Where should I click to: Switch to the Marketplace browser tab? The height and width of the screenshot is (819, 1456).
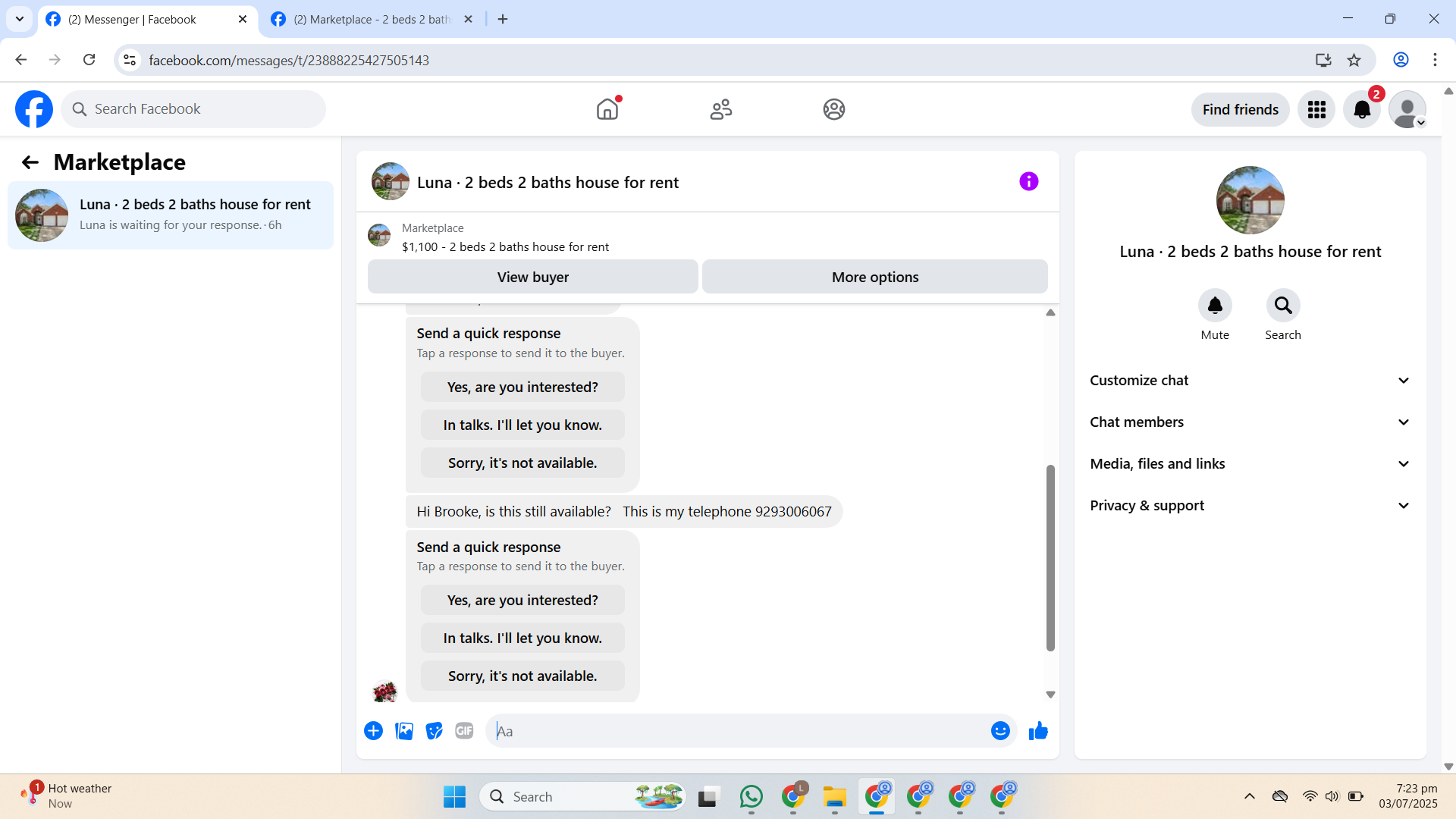pos(372,20)
